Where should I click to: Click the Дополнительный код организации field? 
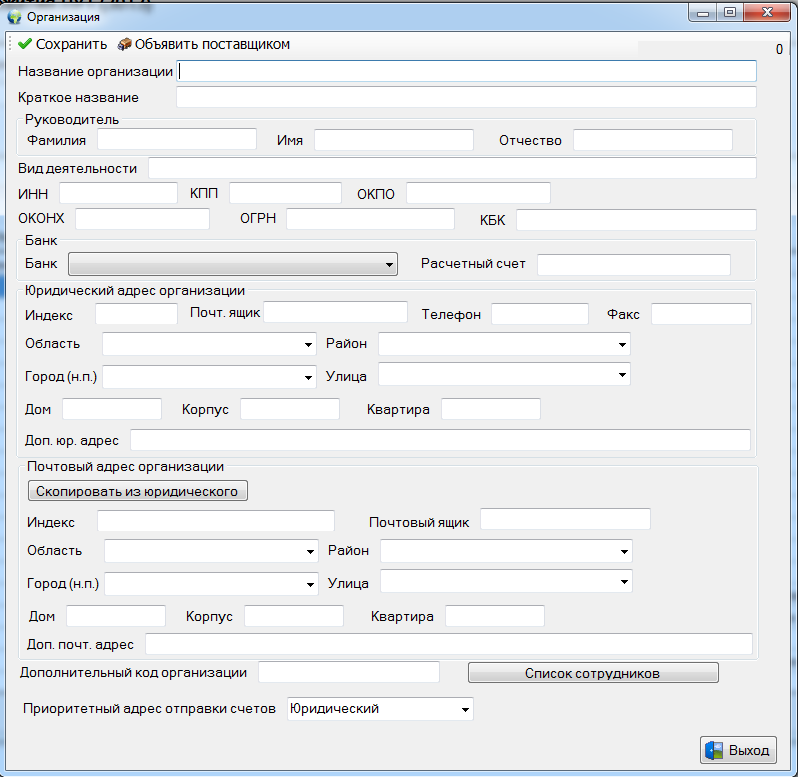[x=348, y=672]
